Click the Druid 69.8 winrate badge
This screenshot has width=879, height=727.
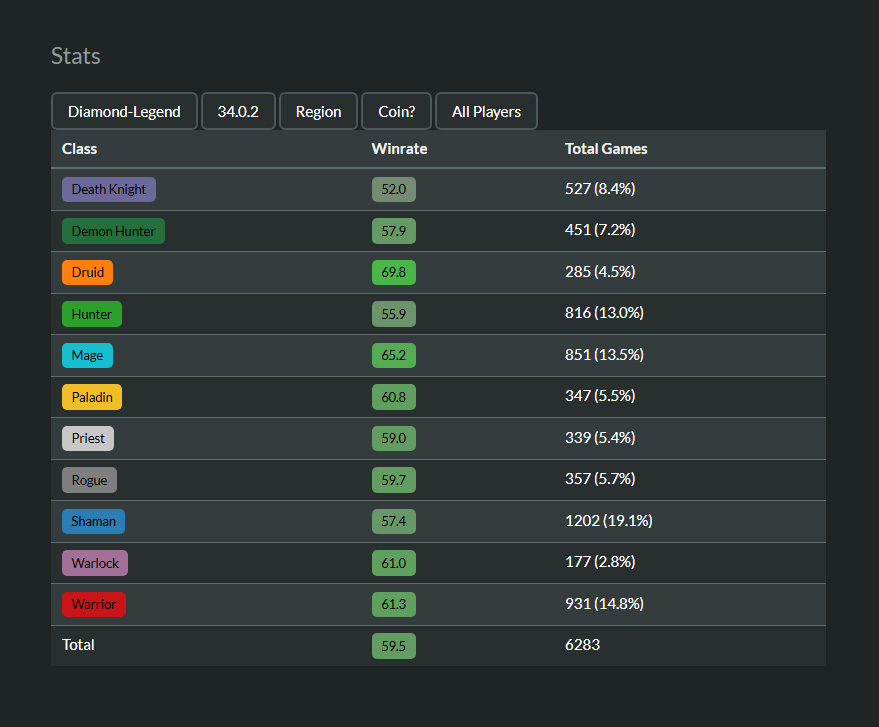(393, 273)
